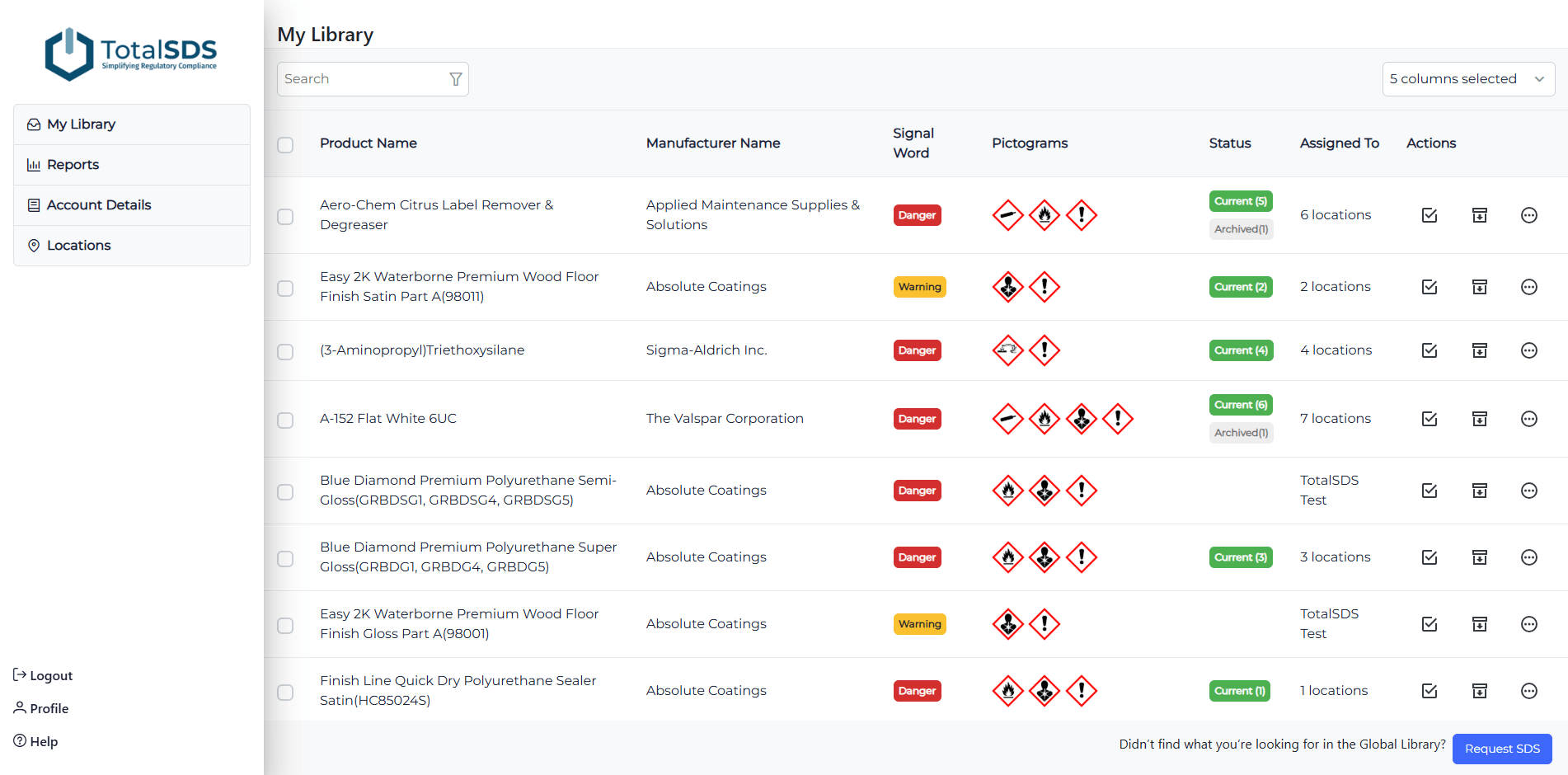Screen dimensions: 1568x775
Task: Go to Locations in the sidebar
Action: (78, 246)
